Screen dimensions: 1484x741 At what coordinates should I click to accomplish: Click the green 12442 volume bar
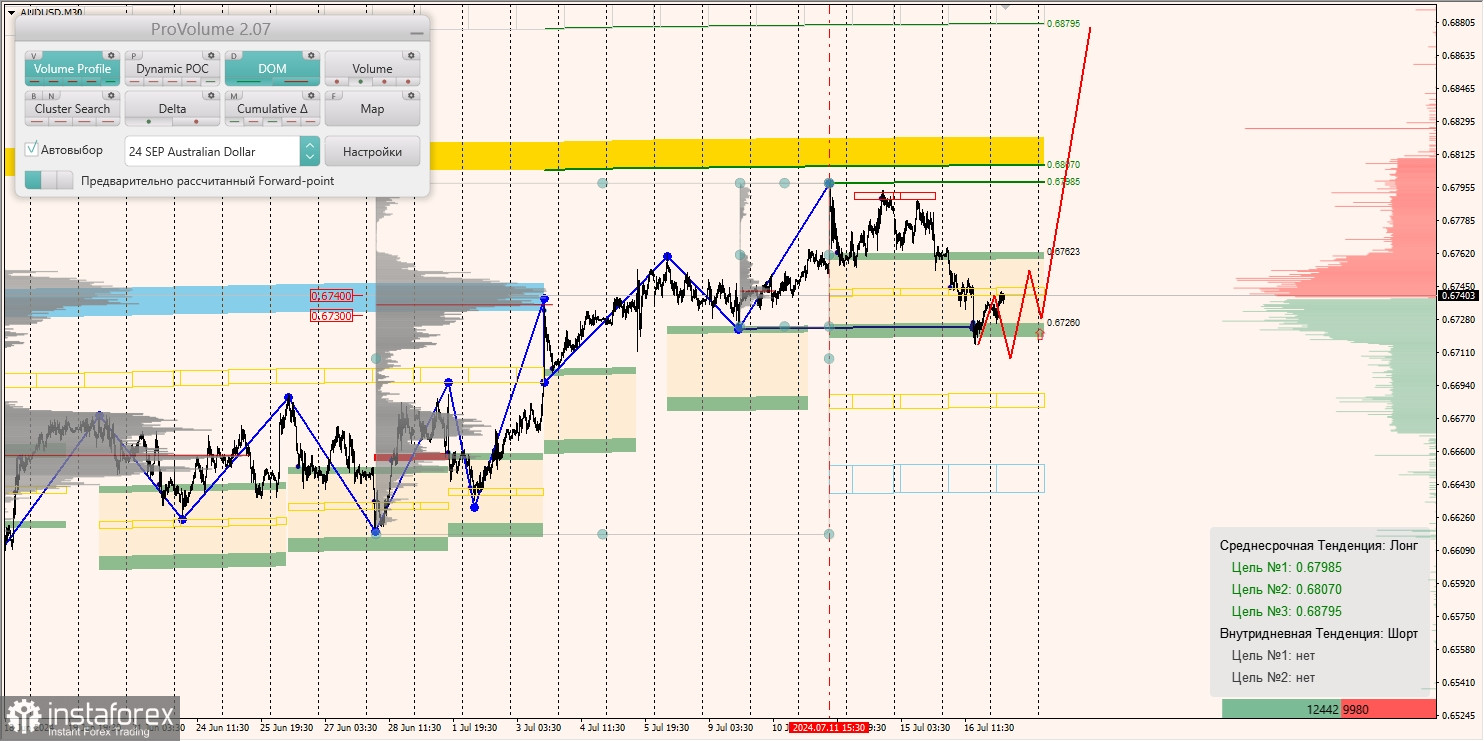point(1281,709)
